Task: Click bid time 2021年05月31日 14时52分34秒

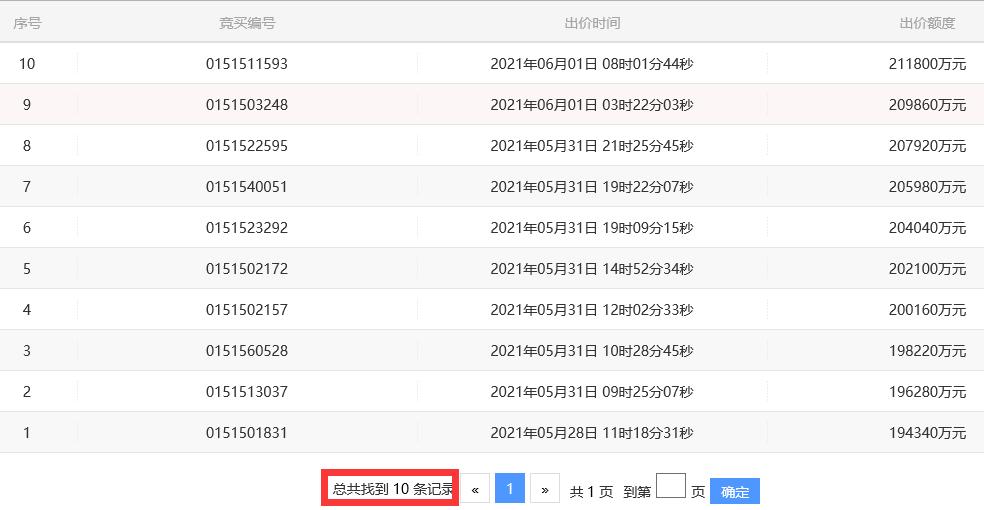Action: (592, 268)
